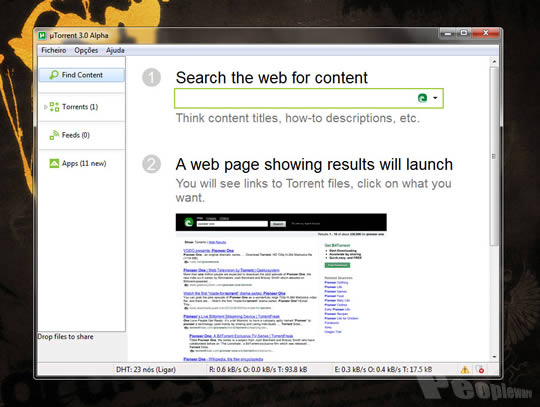Open the Ajuda menu
The height and width of the screenshot is (407, 540).
115,50
